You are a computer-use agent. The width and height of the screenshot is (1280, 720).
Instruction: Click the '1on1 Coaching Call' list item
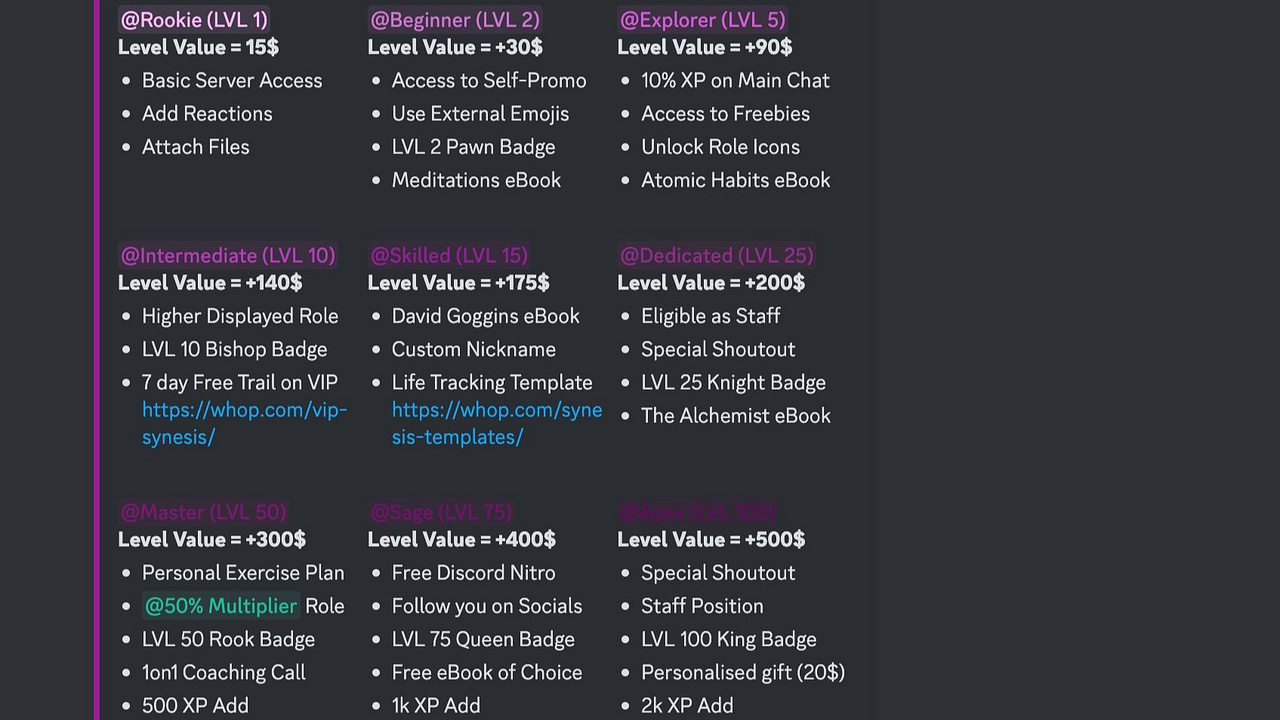tap(224, 673)
